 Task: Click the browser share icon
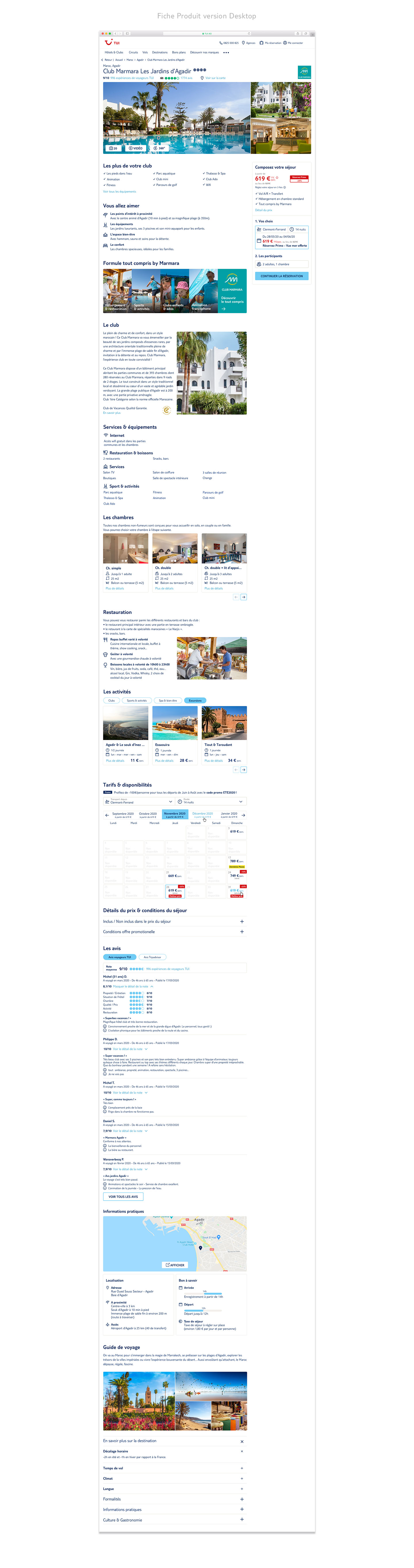point(298,33)
